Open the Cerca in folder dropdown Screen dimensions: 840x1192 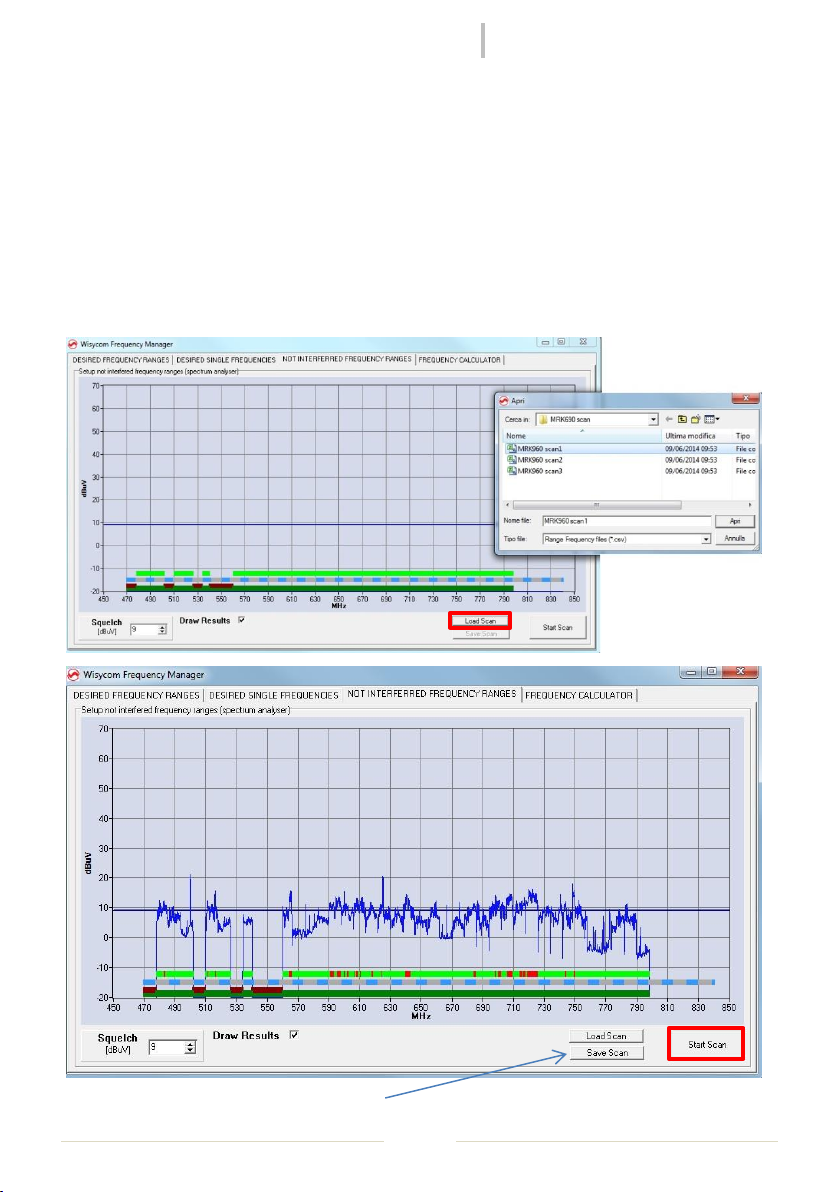(x=653, y=420)
